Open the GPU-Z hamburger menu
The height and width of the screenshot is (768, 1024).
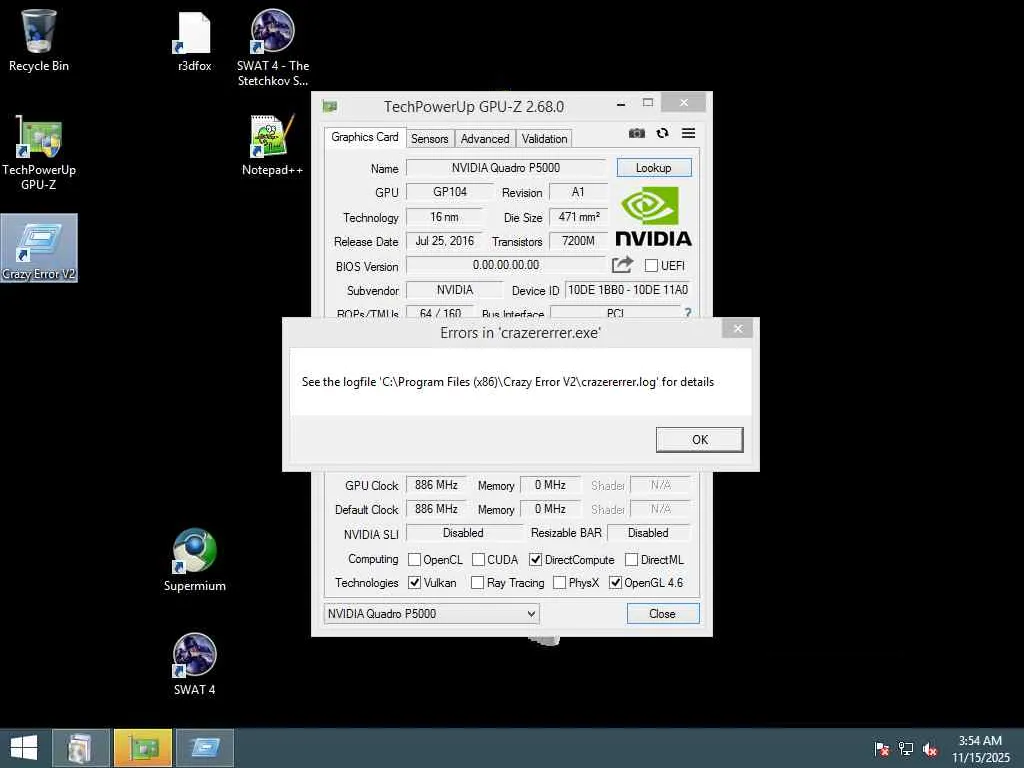tap(688, 133)
